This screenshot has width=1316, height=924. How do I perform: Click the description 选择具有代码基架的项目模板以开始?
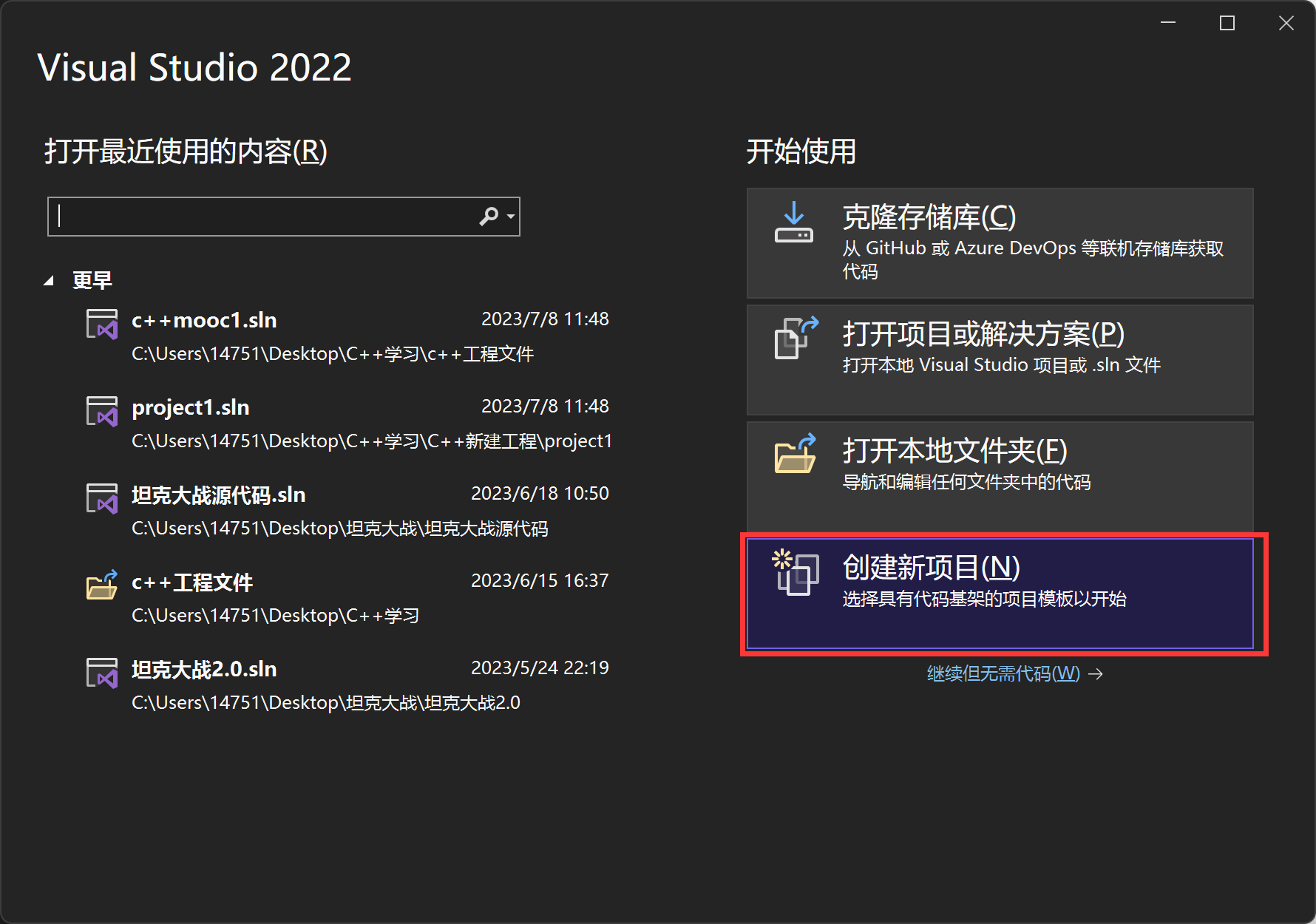tap(985, 599)
